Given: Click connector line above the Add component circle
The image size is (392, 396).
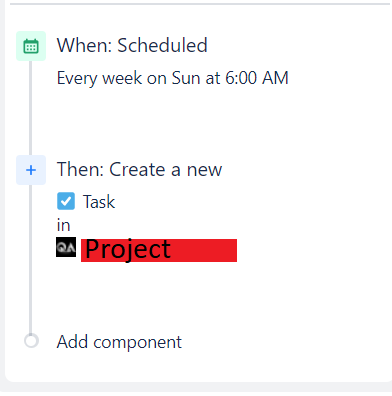Looking at the screenshot, I should coord(31,259).
